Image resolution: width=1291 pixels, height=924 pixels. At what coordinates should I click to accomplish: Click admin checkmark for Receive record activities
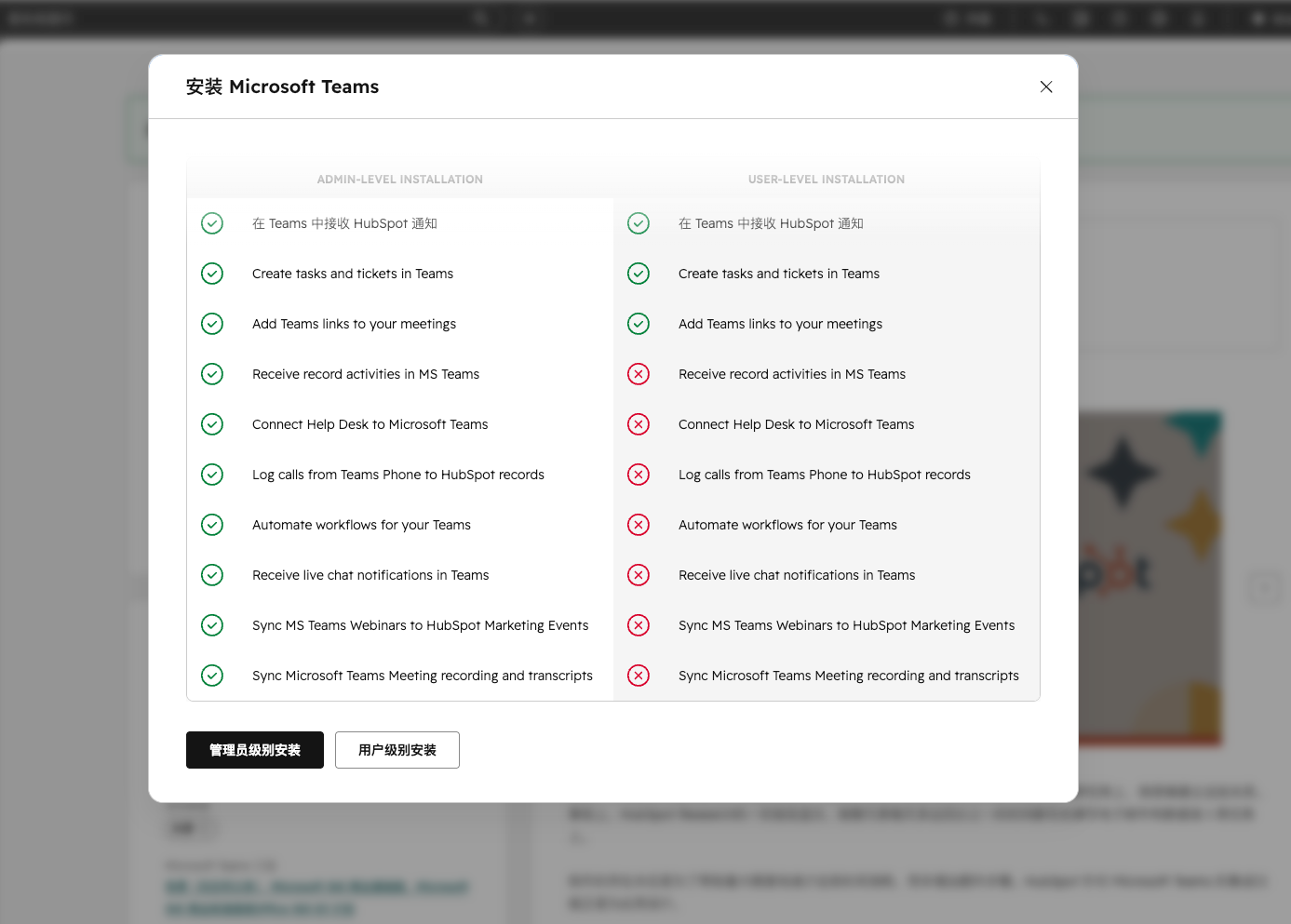pos(212,374)
